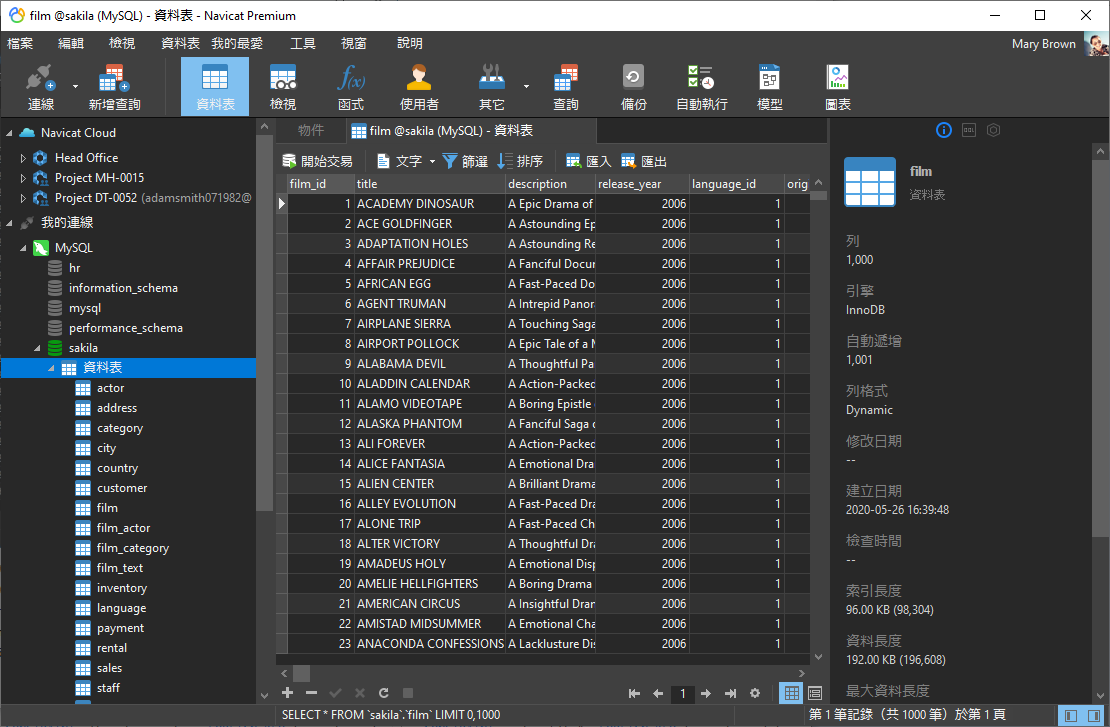Screen dimensions: 1110x727
Task: Open the 函式 (Functions) section
Action: [x=352, y=85]
